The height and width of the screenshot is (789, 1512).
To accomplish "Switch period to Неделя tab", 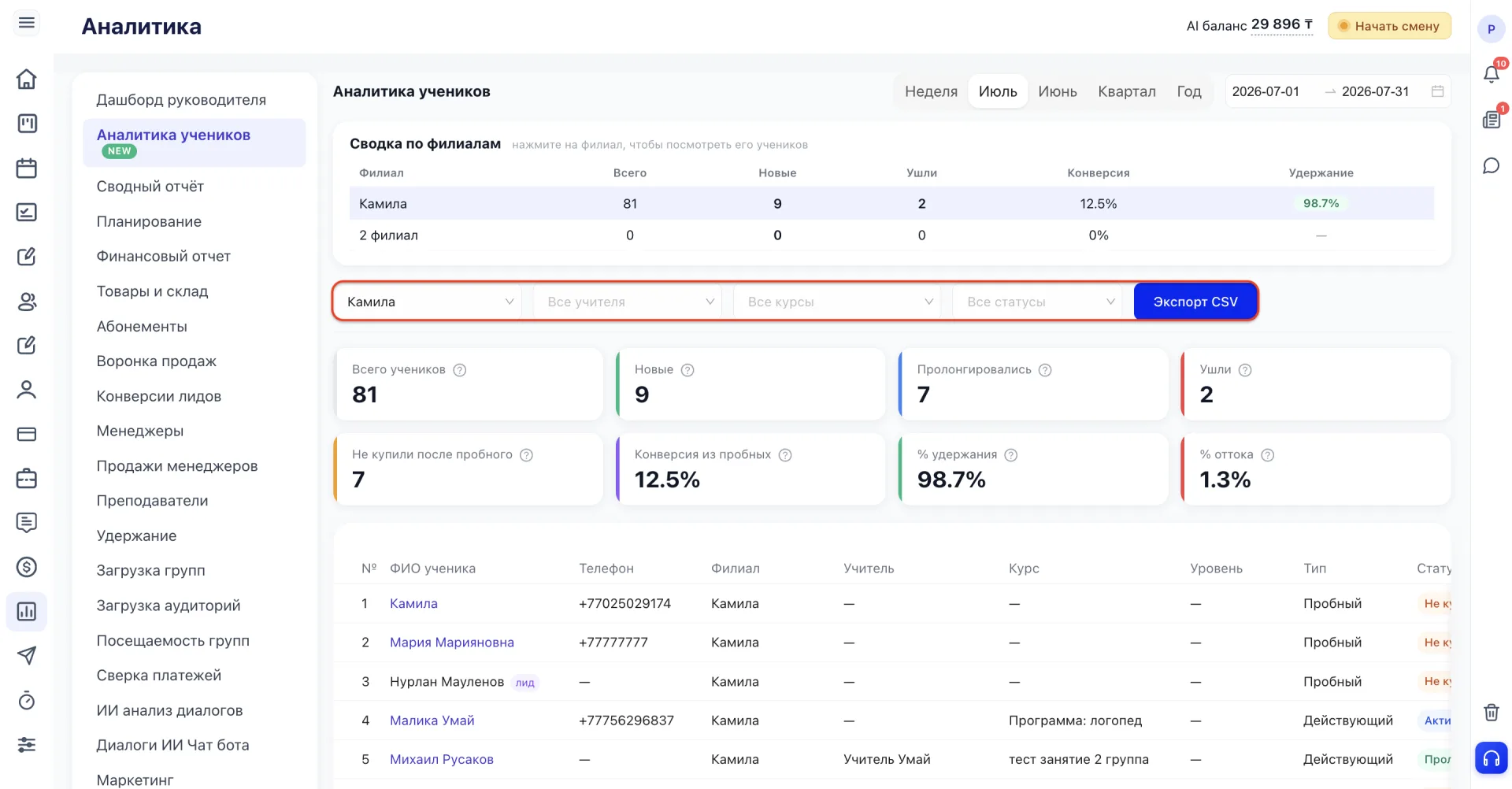I will [x=931, y=91].
